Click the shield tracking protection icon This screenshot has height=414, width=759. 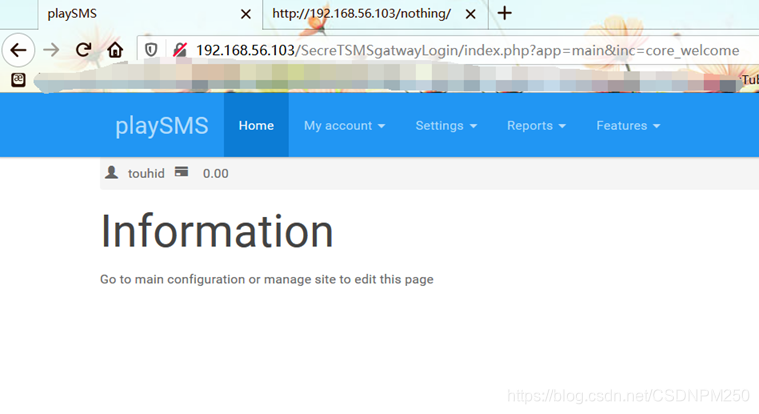[151, 50]
